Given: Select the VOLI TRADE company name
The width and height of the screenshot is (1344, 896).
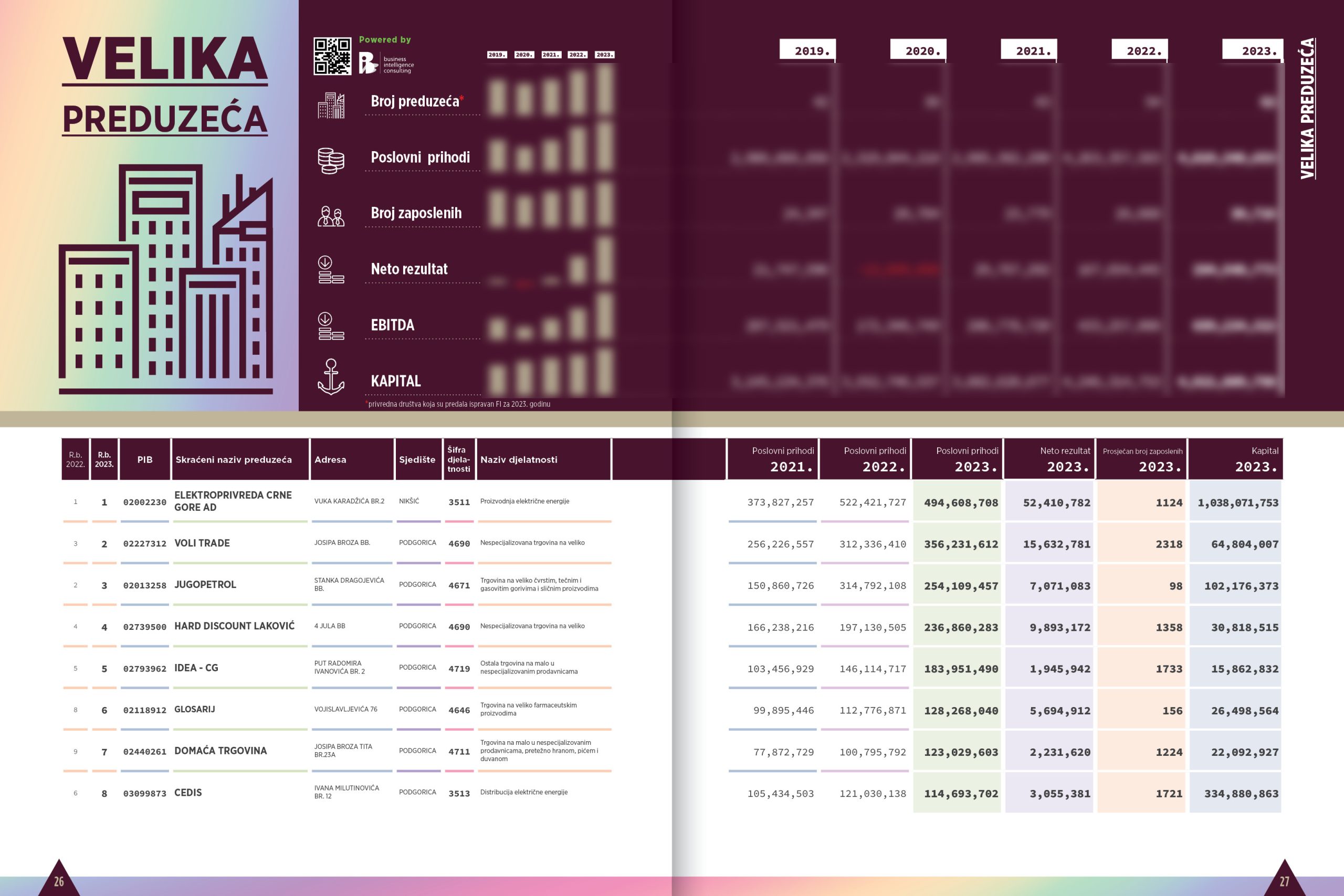Looking at the screenshot, I should [x=202, y=543].
